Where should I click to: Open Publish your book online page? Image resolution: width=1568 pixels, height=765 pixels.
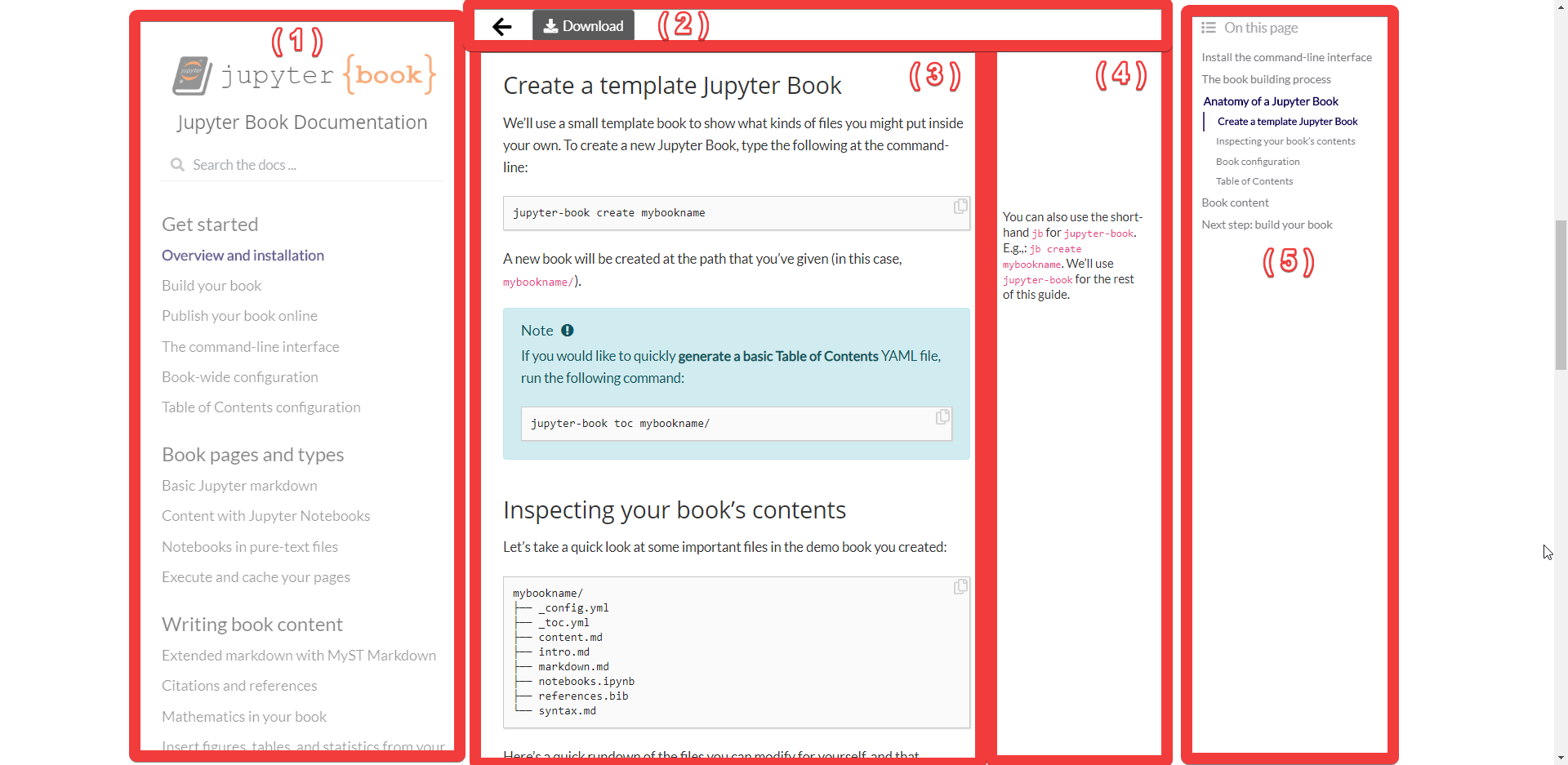[239, 316]
